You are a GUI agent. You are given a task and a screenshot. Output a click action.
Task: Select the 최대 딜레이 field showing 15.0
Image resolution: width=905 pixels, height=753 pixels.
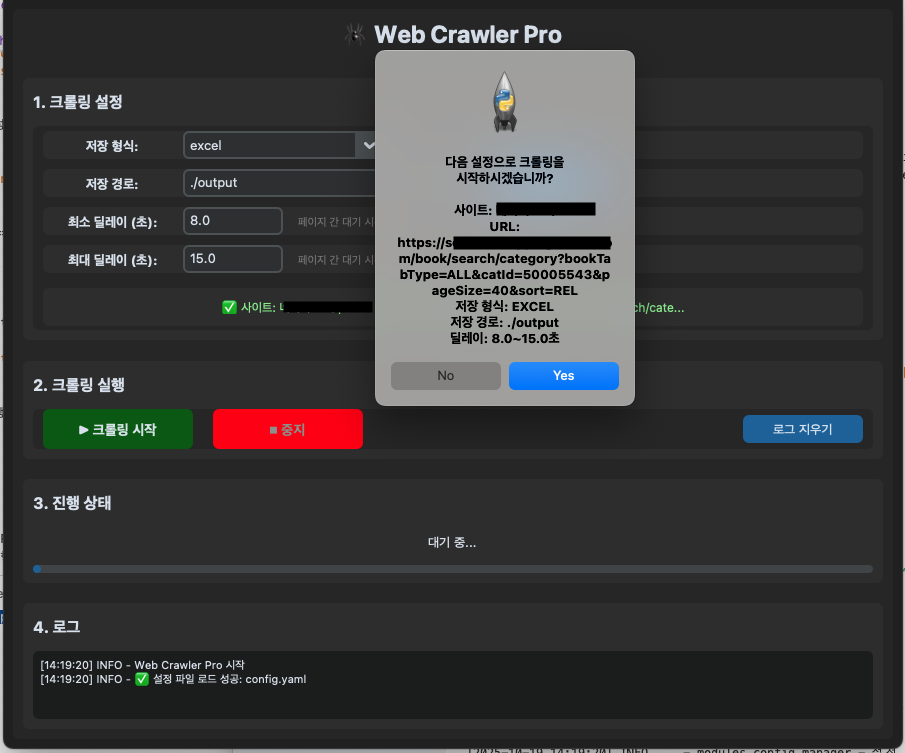click(x=233, y=259)
